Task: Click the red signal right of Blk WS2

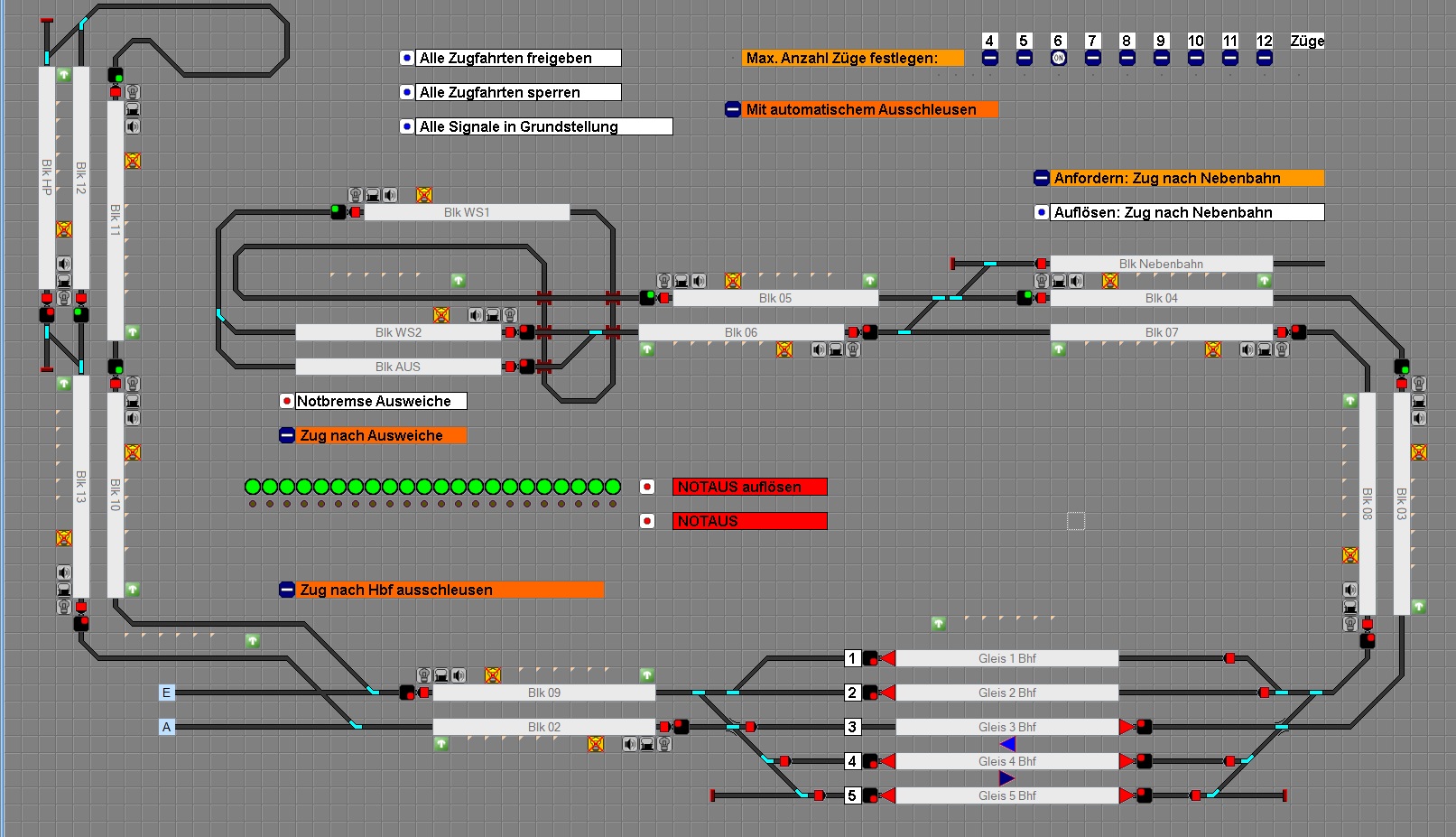Action: (x=511, y=332)
